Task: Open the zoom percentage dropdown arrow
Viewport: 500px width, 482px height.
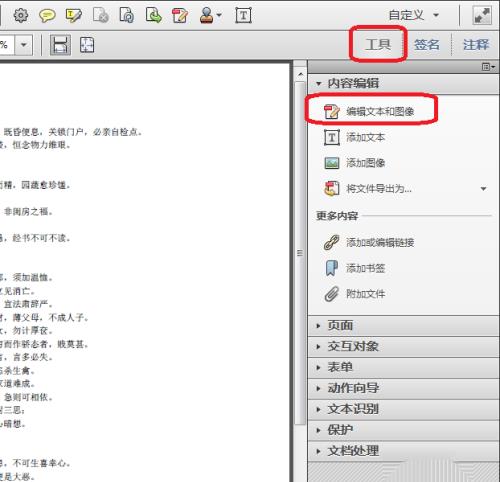Action: tap(23, 45)
